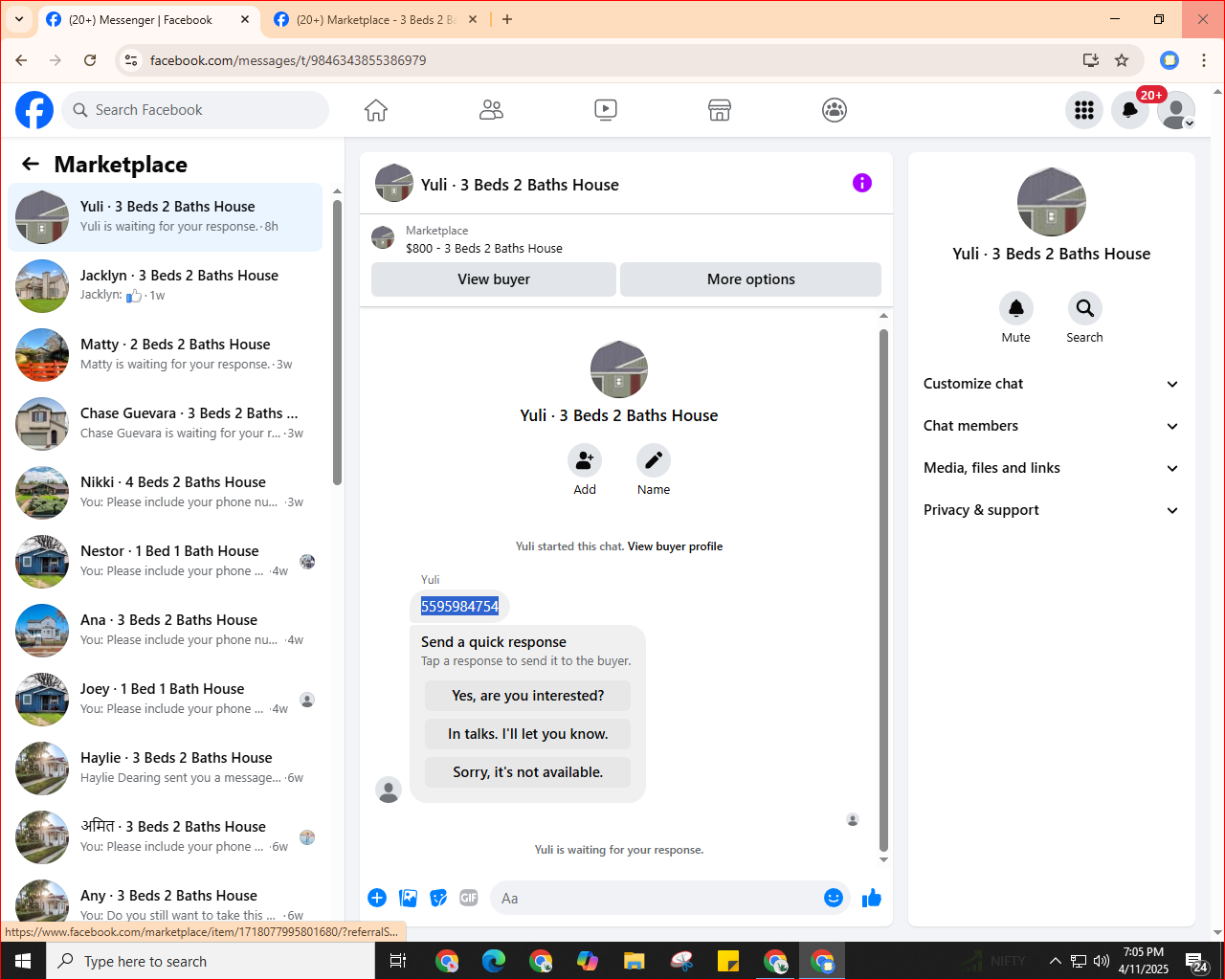Attach a photo file icon

coord(409,898)
